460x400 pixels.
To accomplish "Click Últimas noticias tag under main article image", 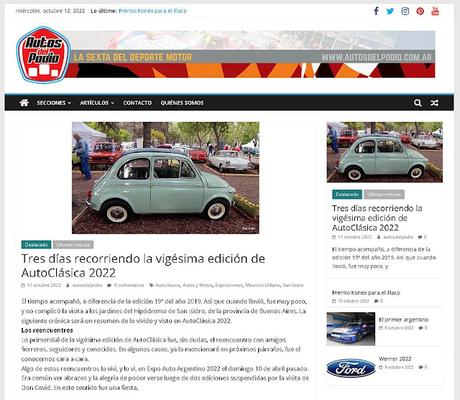I will [73, 245].
